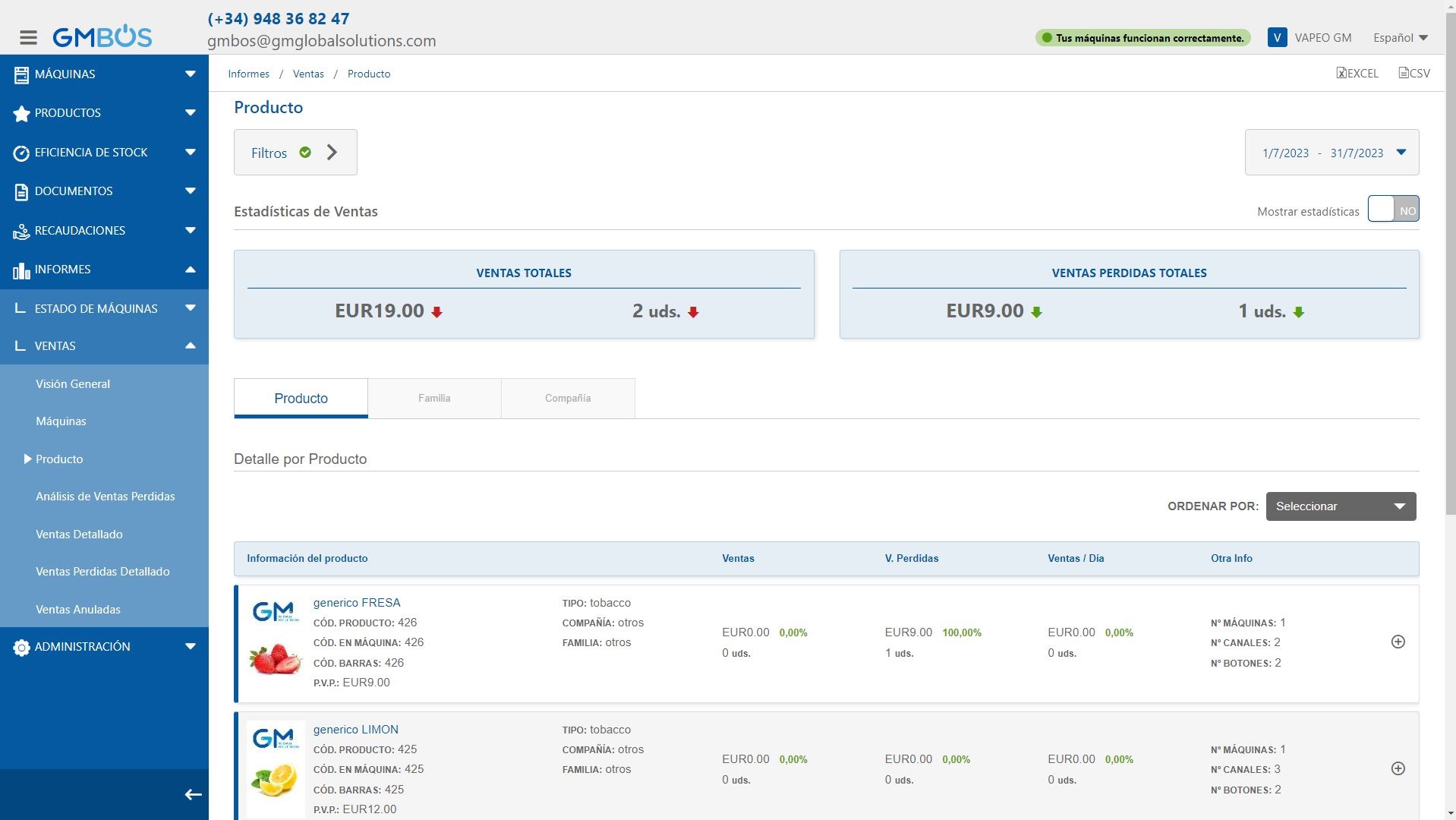The height and width of the screenshot is (820, 1456).
Task: Open the Ordenar por Seleccionar dropdown
Action: pyautogui.click(x=1340, y=506)
